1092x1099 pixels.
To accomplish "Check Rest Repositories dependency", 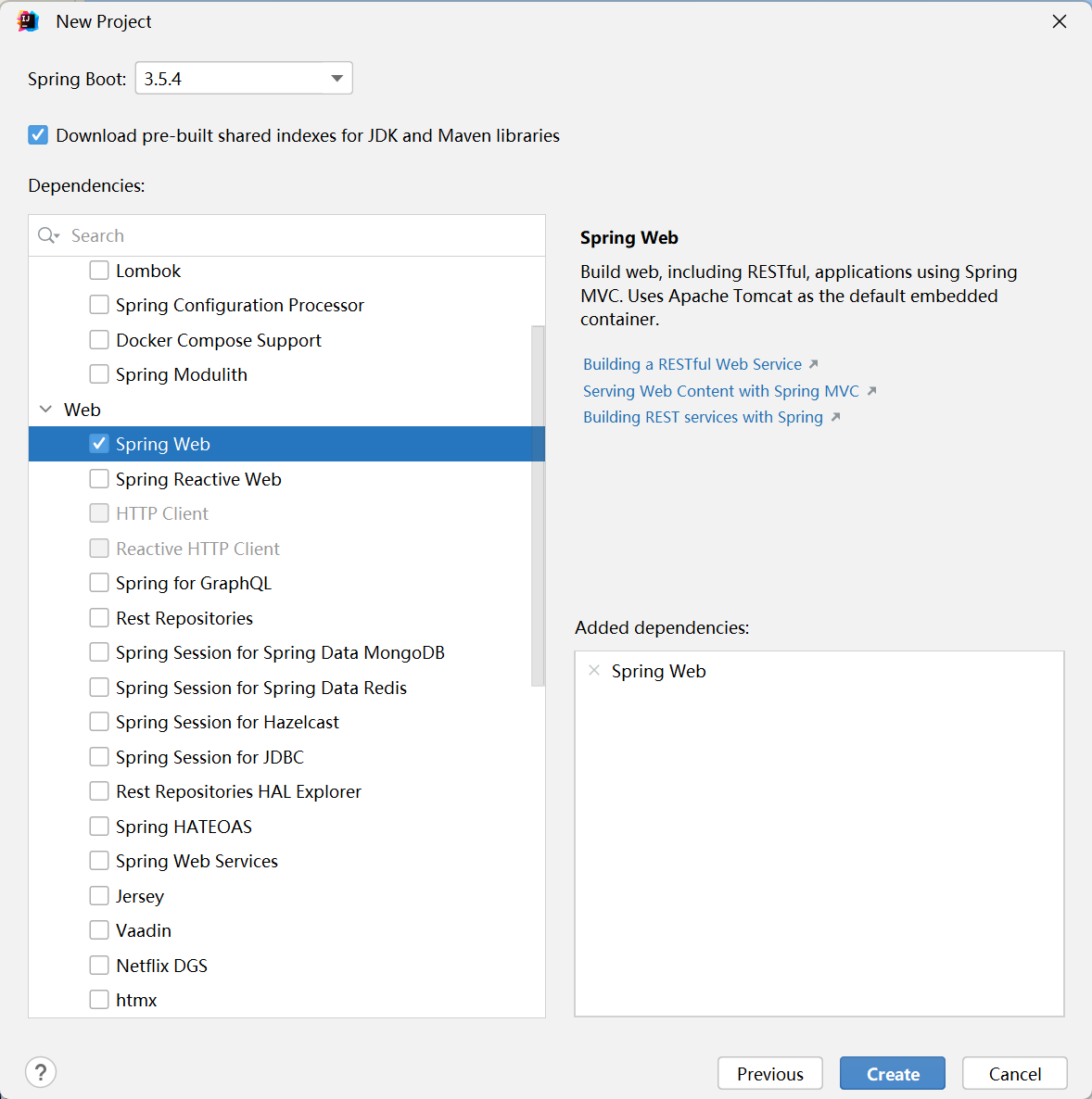I will pyautogui.click(x=99, y=618).
